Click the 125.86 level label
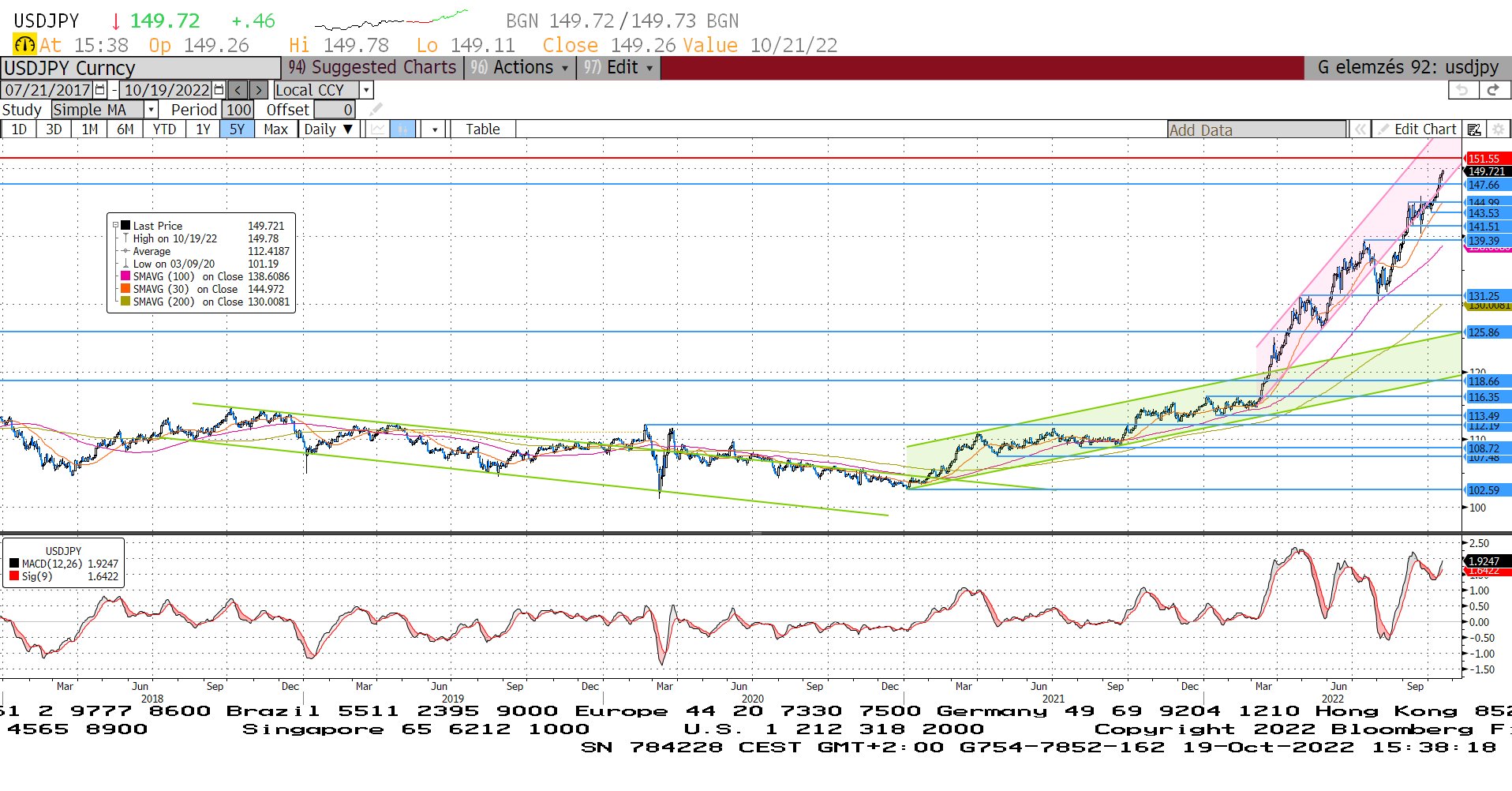This screenshot has width=1512, height=791. pos(1488,332)
